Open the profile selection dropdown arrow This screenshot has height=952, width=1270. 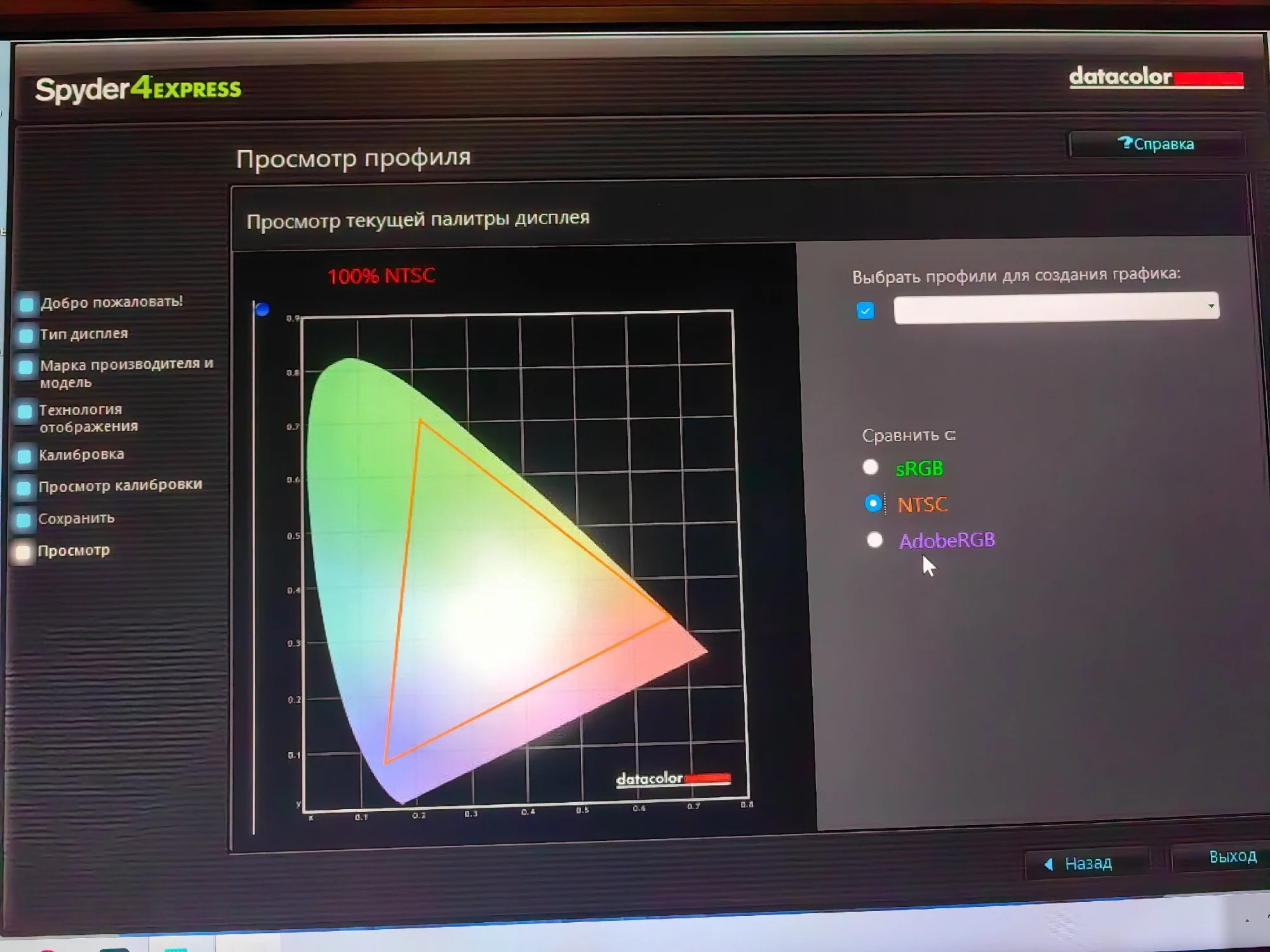coord(1210,306)
